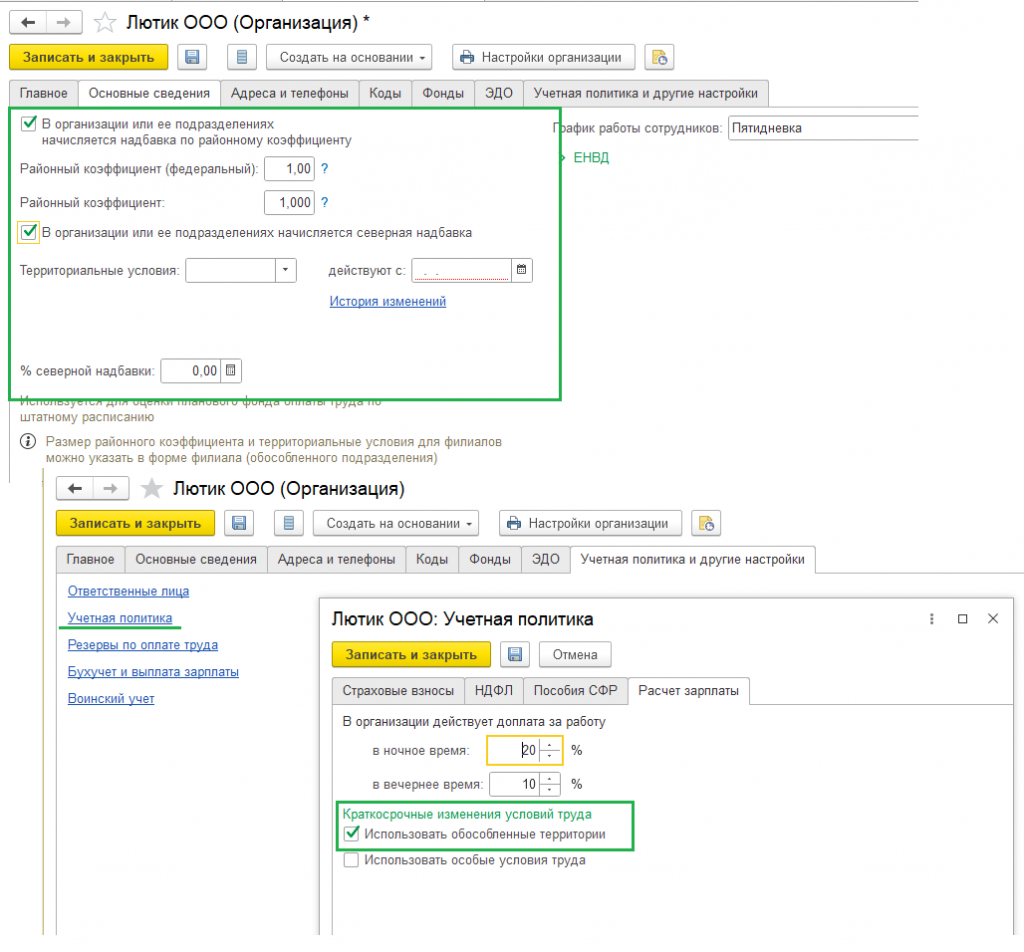Toggle favorite star in the top organization form
Image resolution: width=1024 pixels, height=952 pixels.
click(x=104, y=23)
